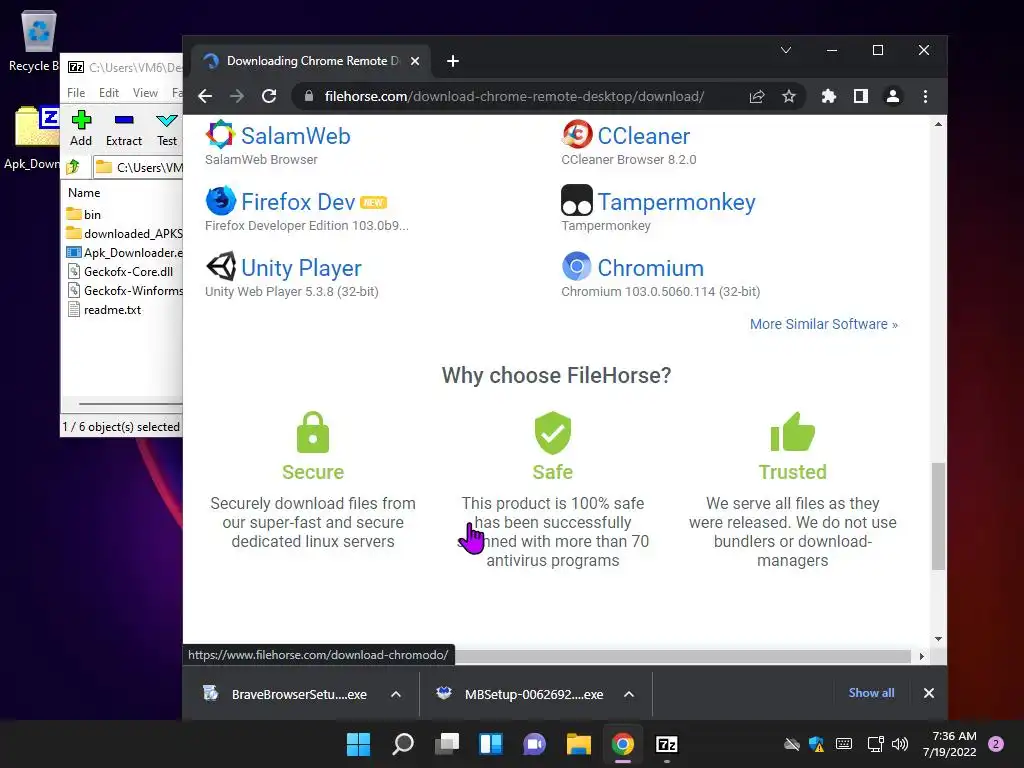Viewport: 1024px width, 768px height.
Task: Open the volume control in system tray
Action: coord(900,744)
